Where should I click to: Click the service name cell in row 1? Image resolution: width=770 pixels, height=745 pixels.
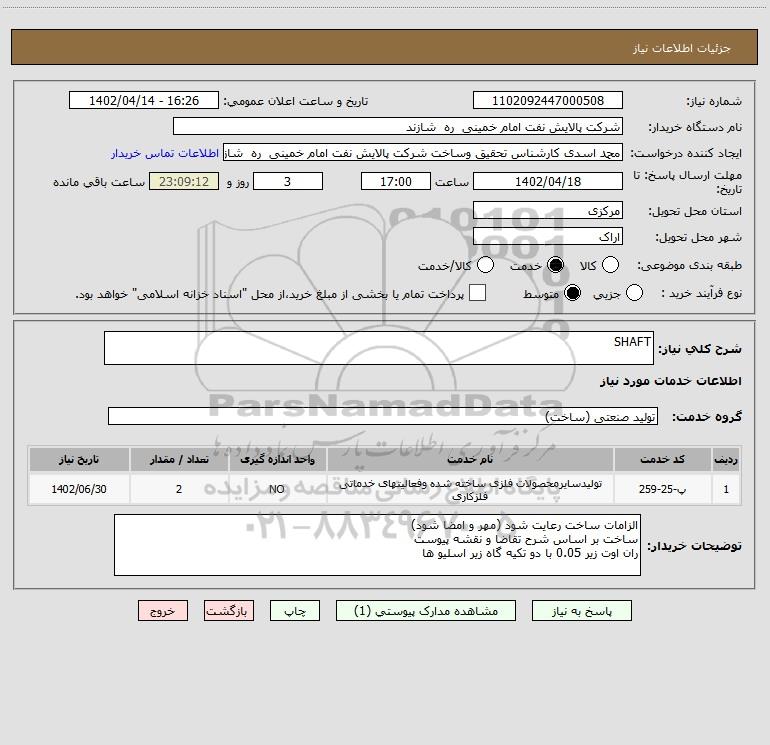[x=470, y=489]
